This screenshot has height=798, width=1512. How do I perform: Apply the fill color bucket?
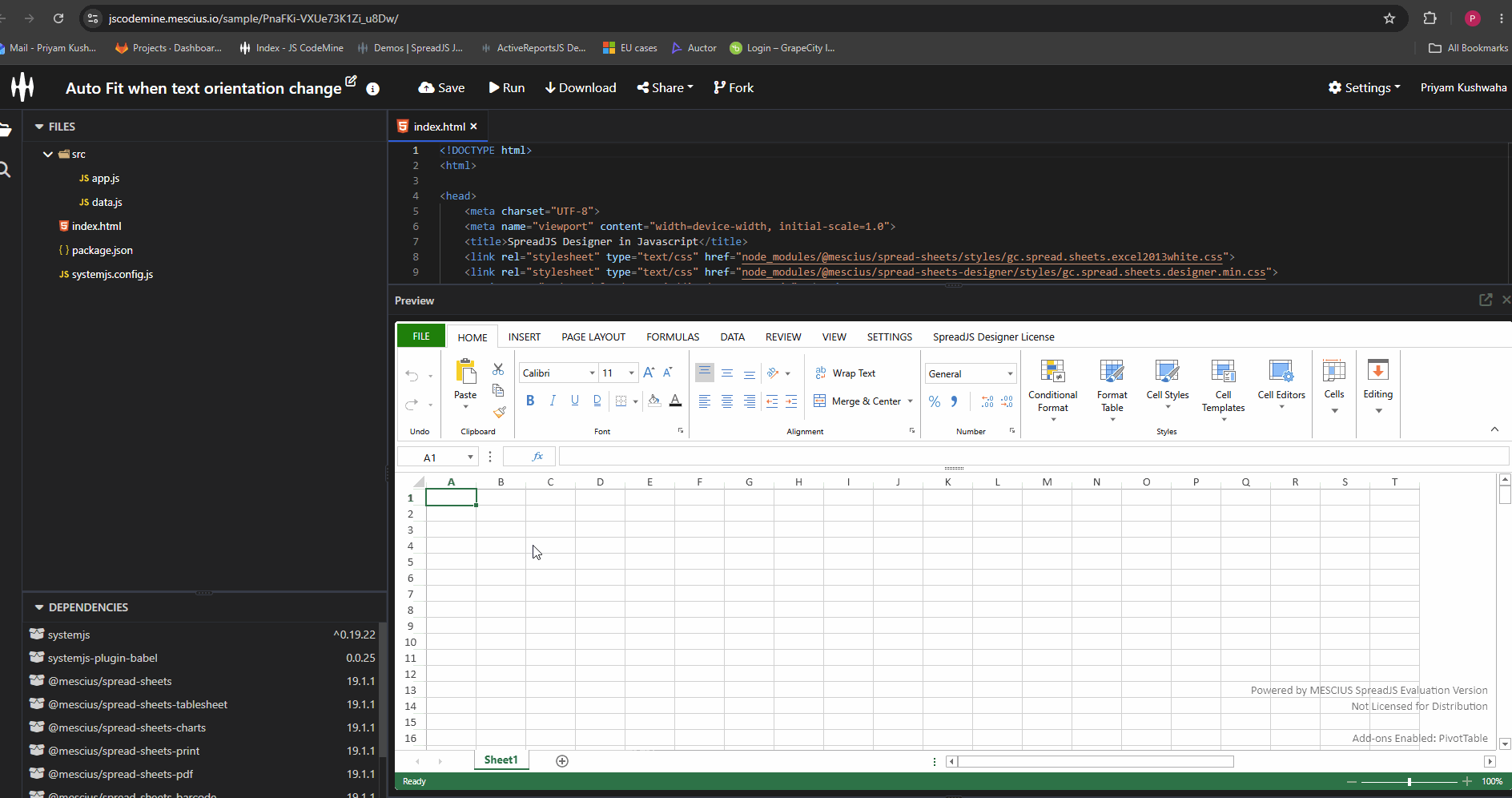pyautogui.click(x=654, y=401)
